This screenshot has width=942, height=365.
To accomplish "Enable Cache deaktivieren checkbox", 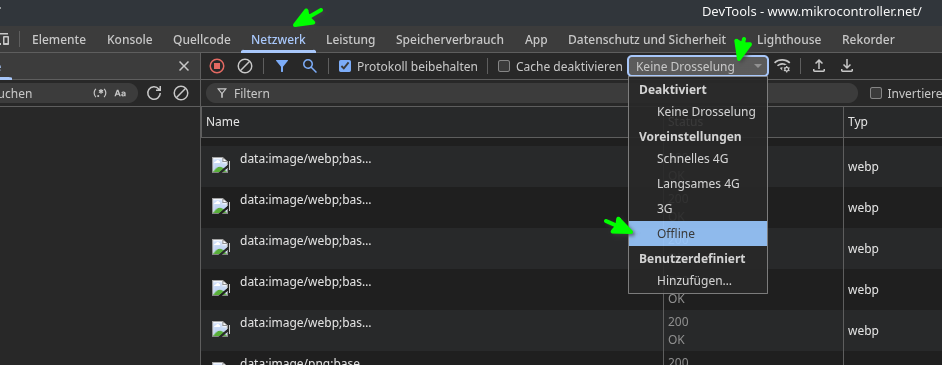I will (504, 66).
